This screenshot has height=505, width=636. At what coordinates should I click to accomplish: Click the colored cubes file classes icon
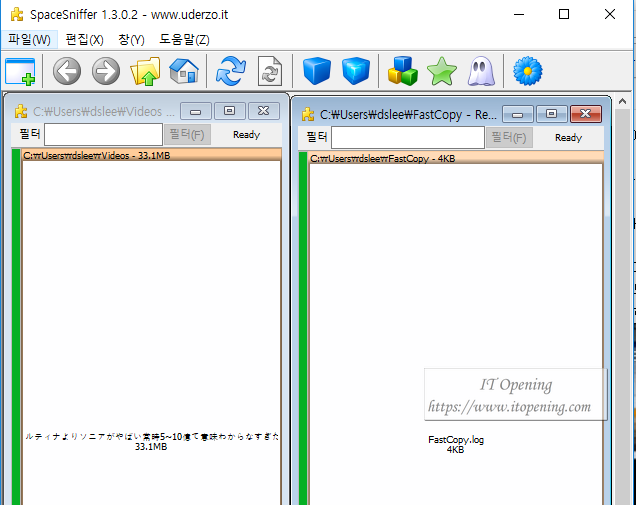pyautogui.click(x=402, y=71)
